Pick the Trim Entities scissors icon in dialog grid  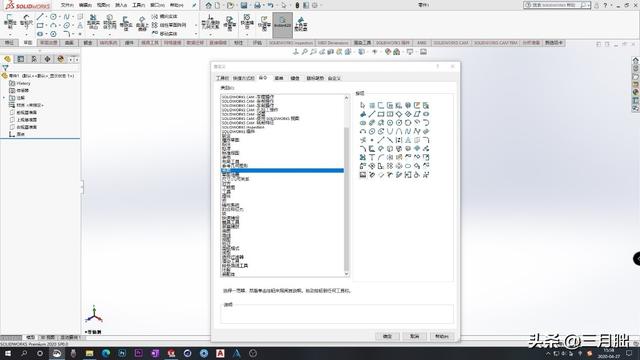[x=362, y=157]
